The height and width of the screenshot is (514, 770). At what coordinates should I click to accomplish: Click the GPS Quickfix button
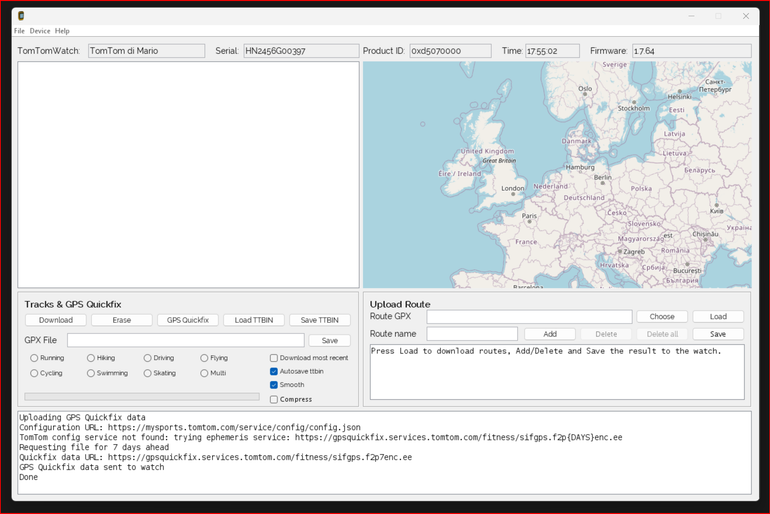pyautogui.click(x=188, y=320)
